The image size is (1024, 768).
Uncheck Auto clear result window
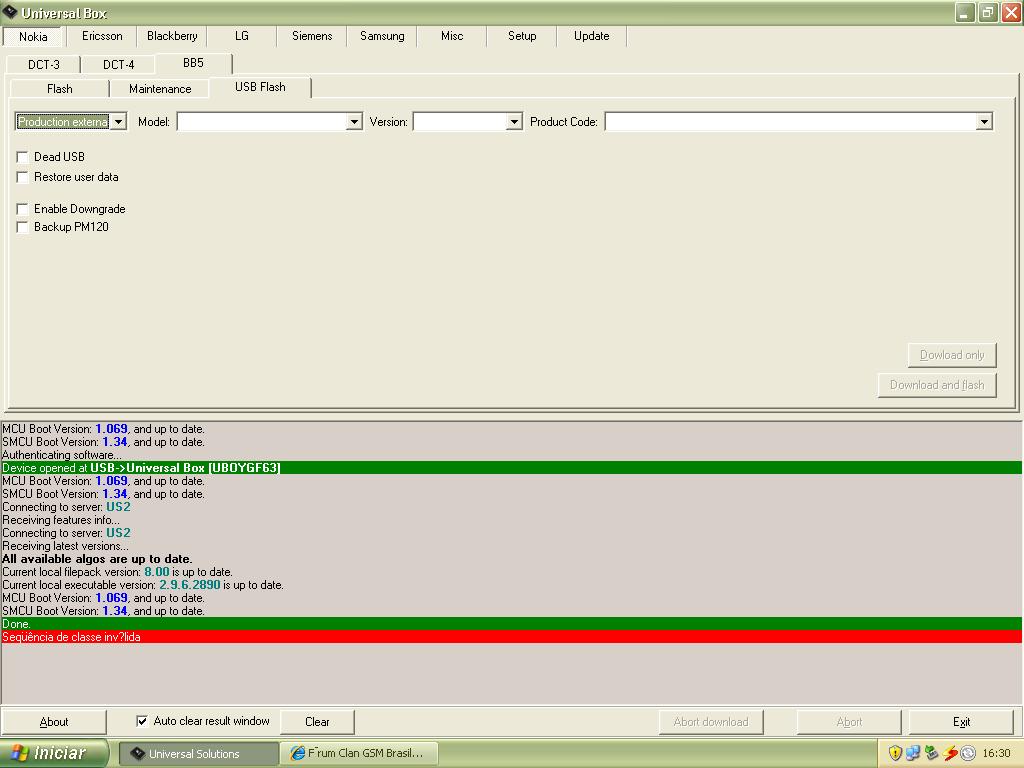pyautogui.click(x=141, y=721)
